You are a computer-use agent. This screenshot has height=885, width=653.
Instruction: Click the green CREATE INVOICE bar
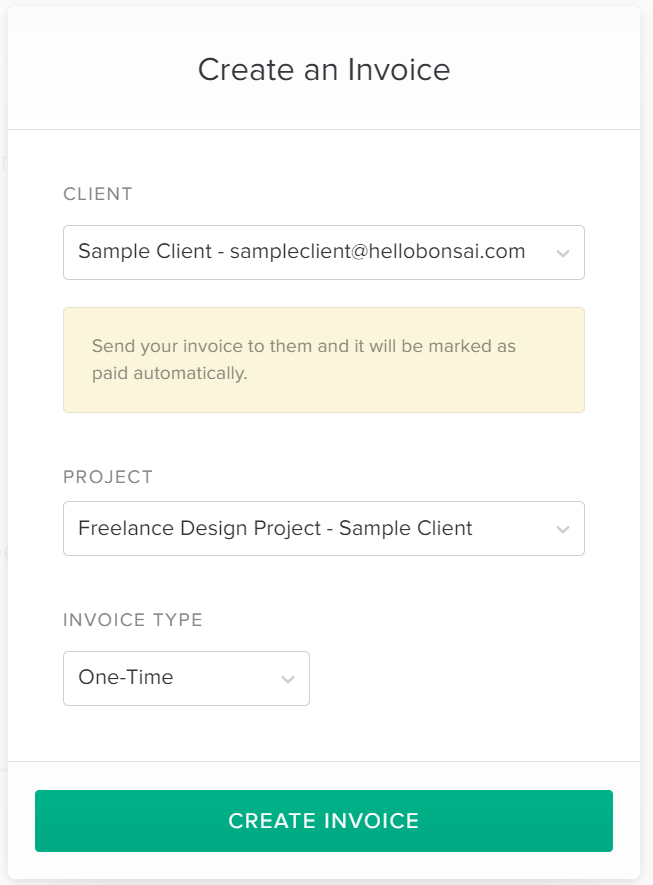click(x=324, y=820)
